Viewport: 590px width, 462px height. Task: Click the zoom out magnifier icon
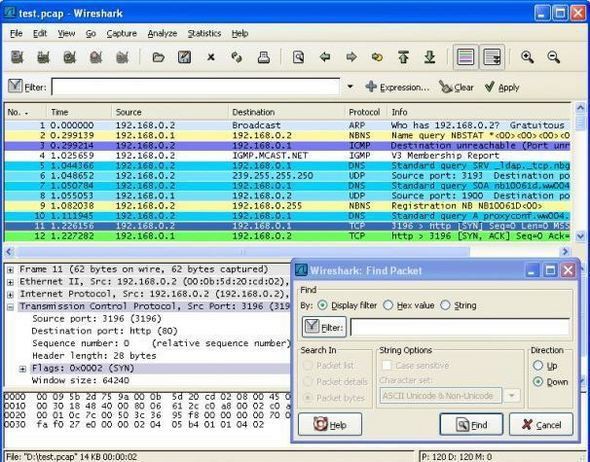[x=554, y=57]
